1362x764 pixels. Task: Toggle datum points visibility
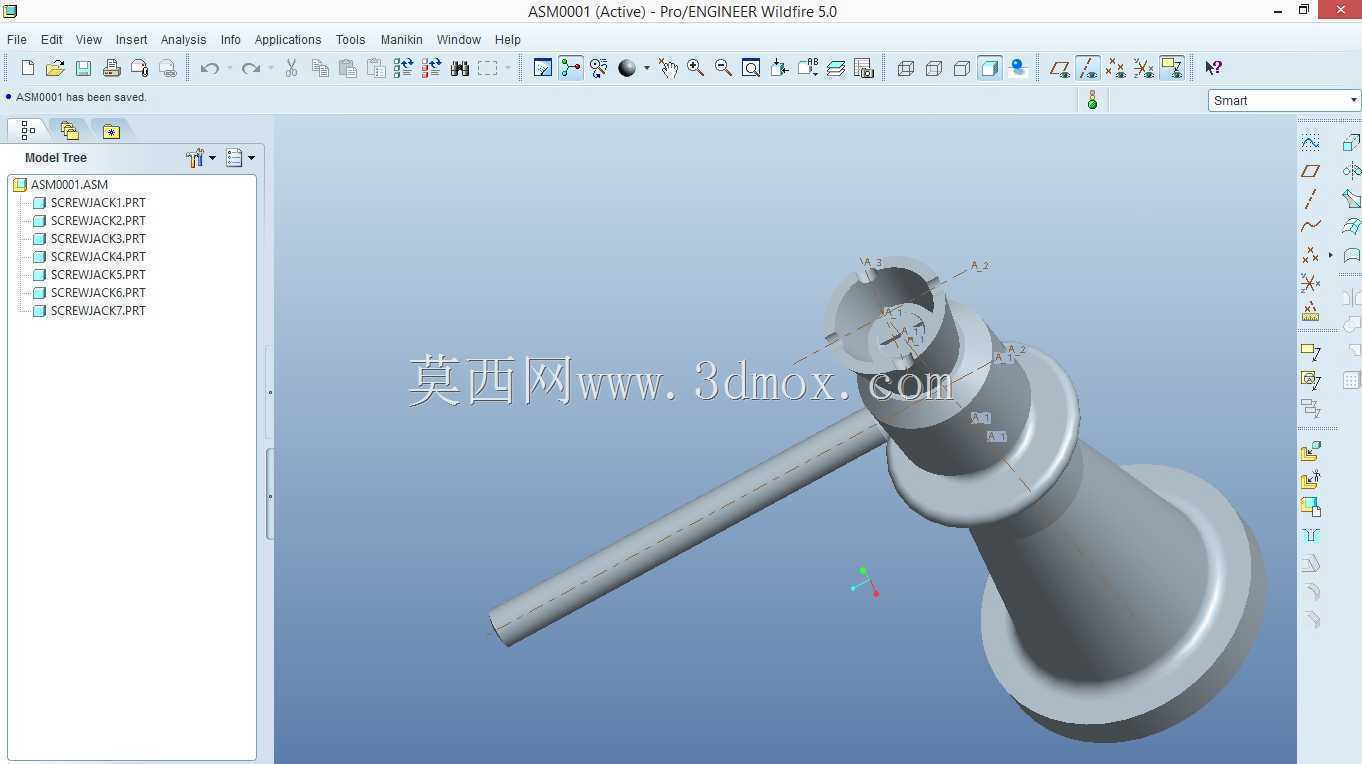click(x=1115, y=68)
